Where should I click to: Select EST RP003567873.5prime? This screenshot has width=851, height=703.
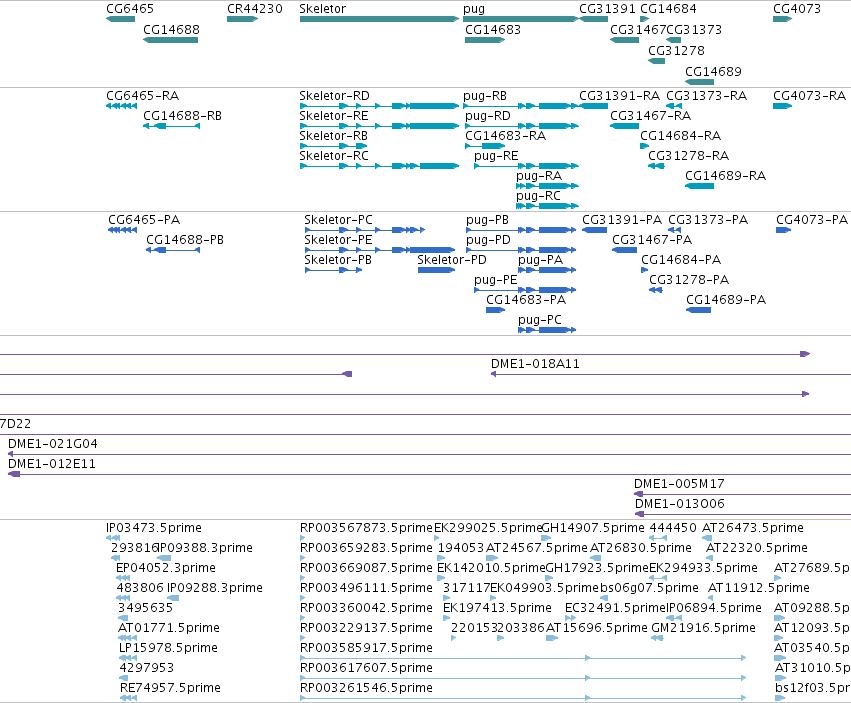click(366, 528)
